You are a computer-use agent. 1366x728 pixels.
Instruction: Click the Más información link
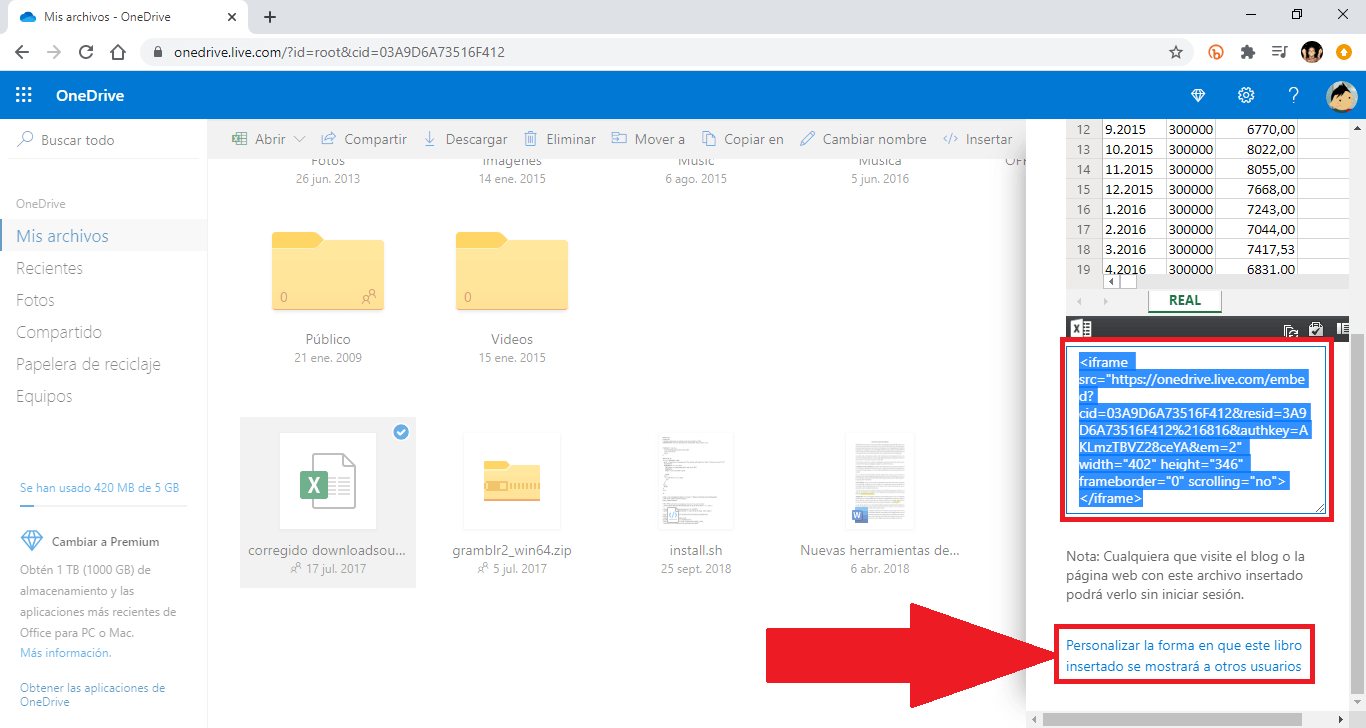pos(66,652)
